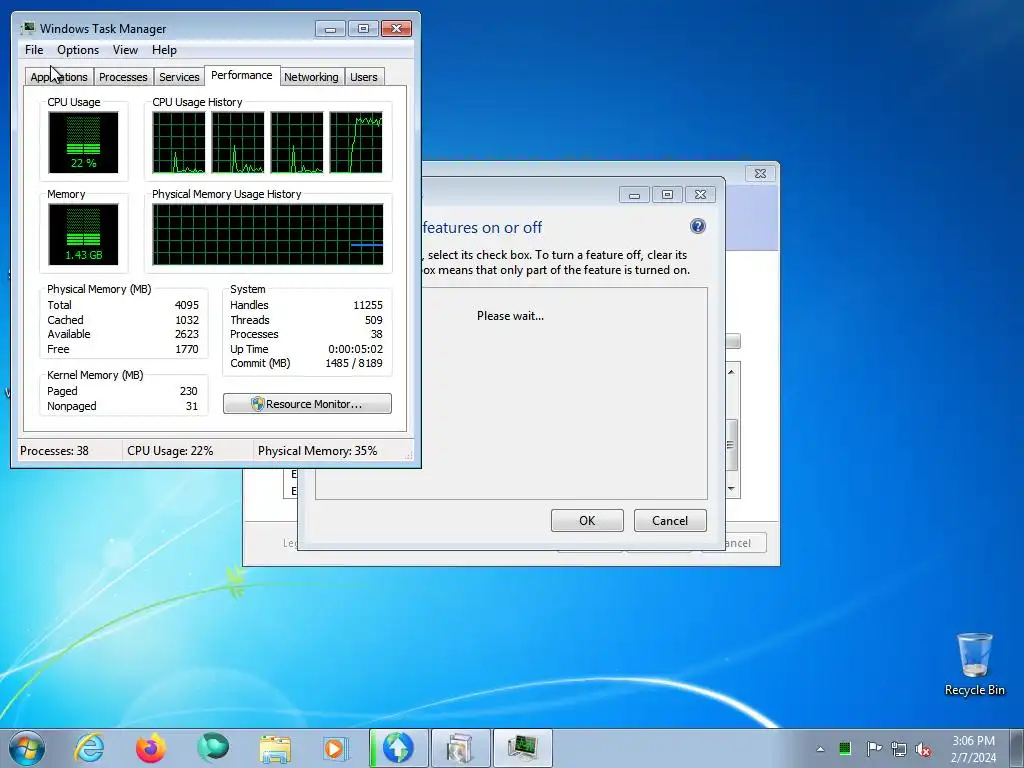
Task: Click status bar Physical Memory: 35%
Action: 317,451
